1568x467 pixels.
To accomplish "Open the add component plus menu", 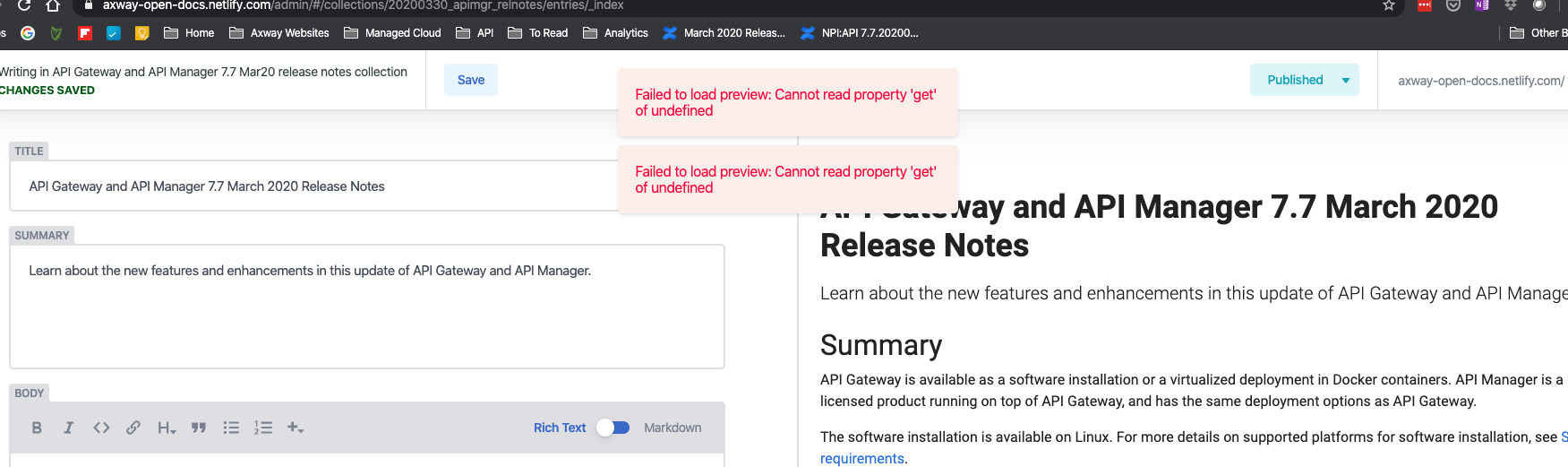I will point(296,428).
